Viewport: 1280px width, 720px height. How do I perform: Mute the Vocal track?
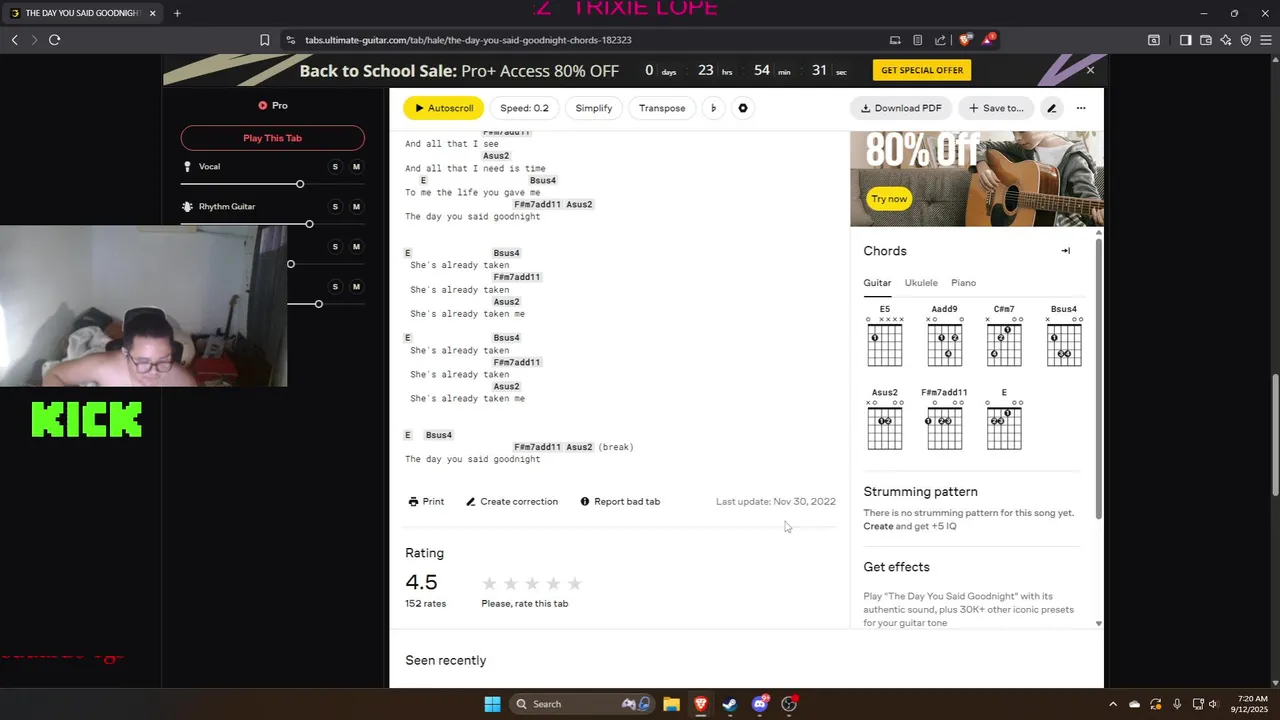(x=356, y=167)
